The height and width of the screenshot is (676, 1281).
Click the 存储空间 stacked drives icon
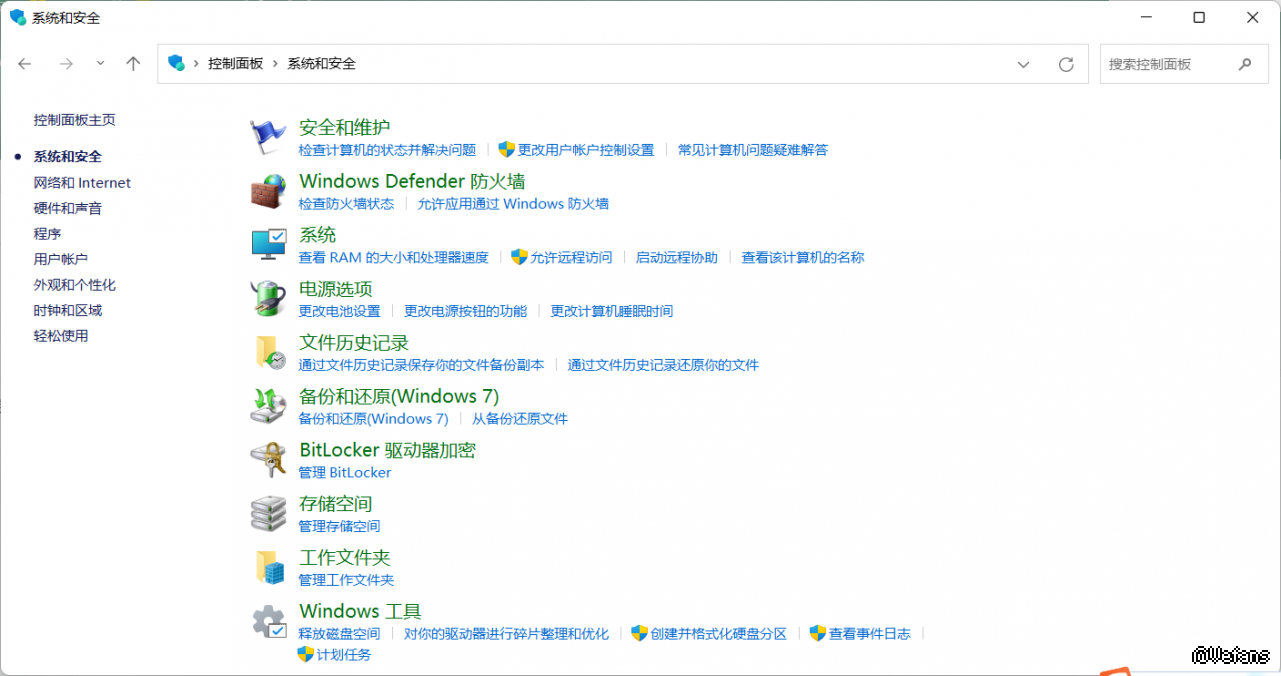click(x=268, y=514)
